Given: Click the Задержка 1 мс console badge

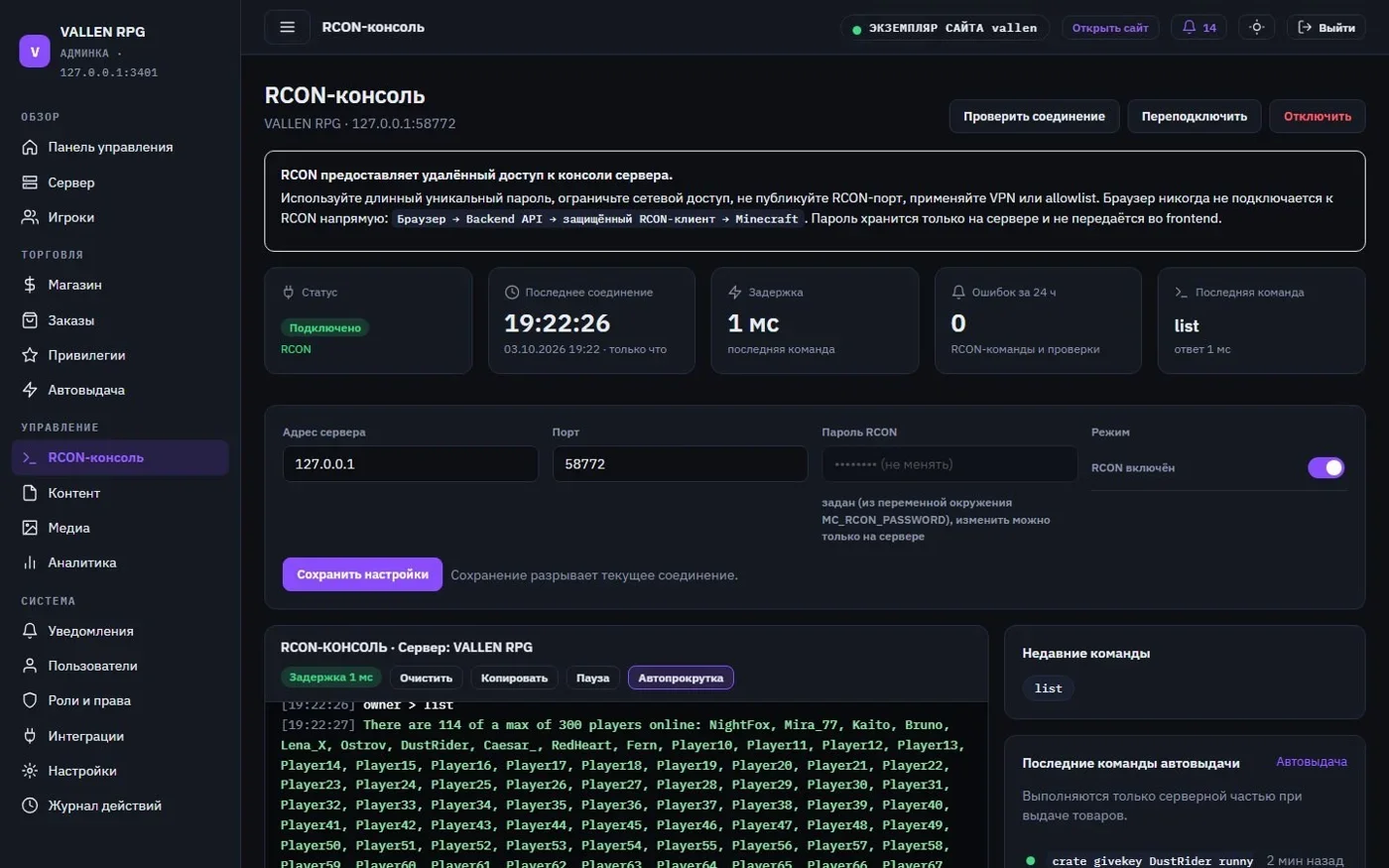Looking at the screenshot, I should tap(330, 678).
